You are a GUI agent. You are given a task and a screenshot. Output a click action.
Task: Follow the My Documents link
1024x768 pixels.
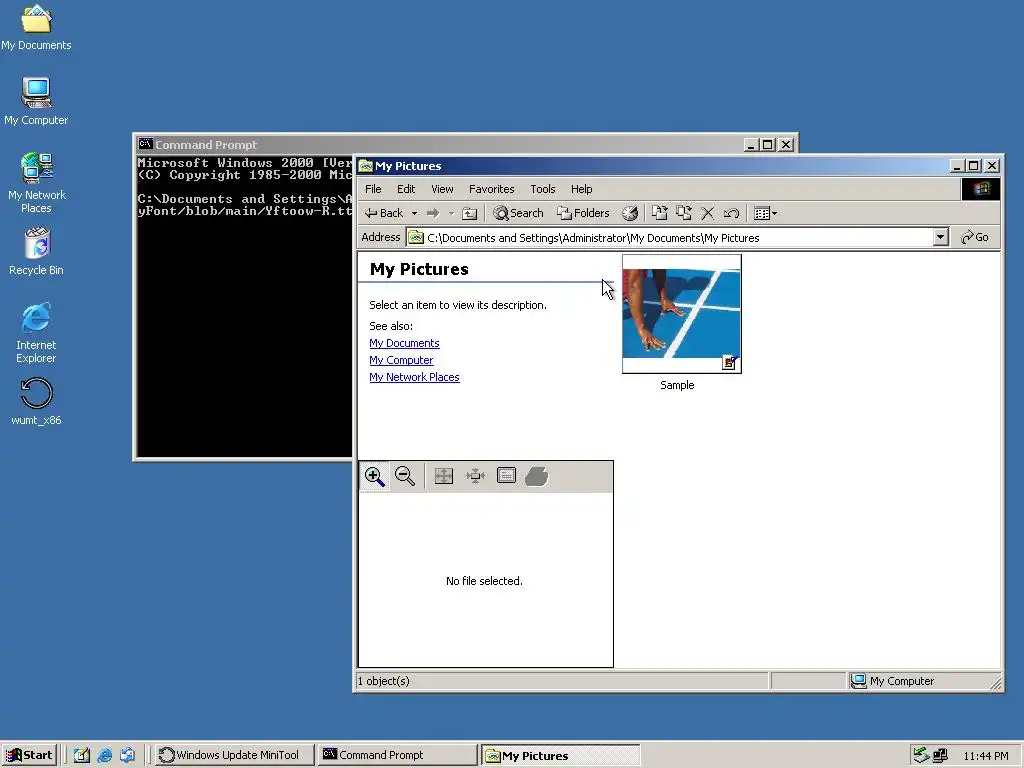(404, 343)
